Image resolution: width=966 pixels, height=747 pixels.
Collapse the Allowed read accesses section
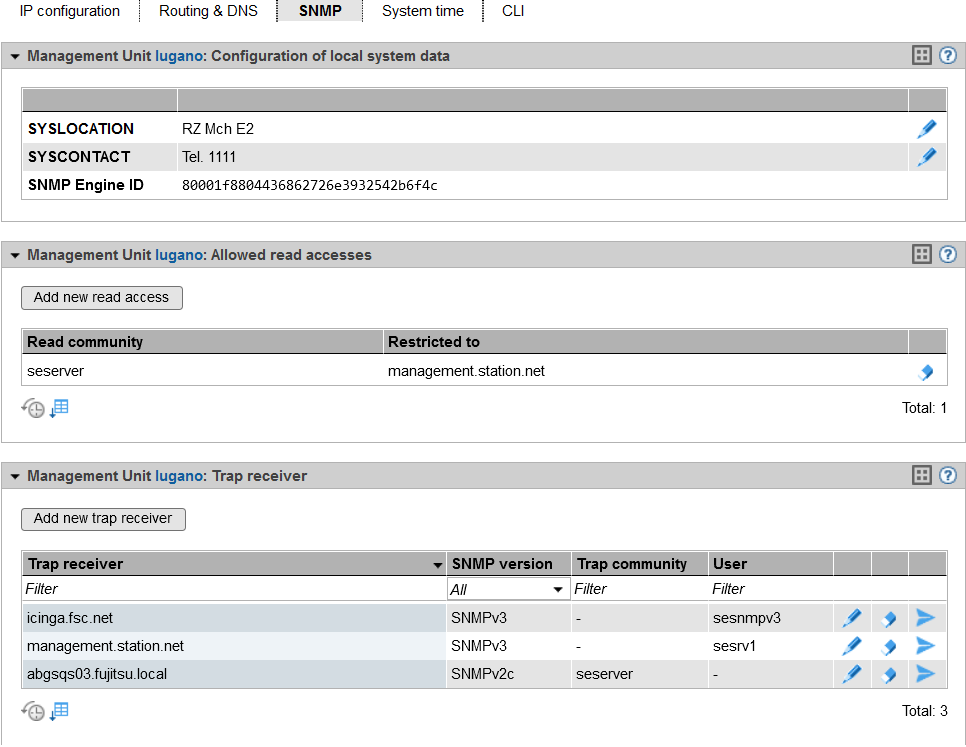coord(15,256)
